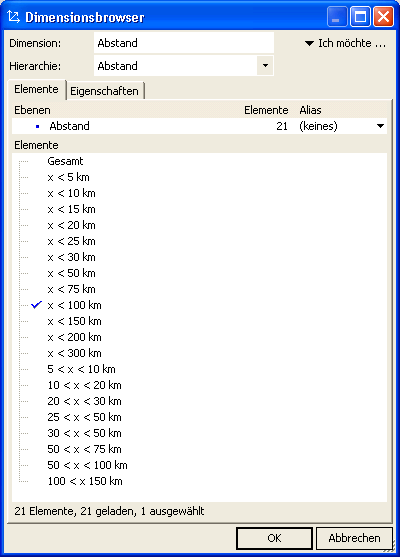Select element 100 < x 150 km
The width and height of the screenshot is (400, 557).
coord(85,481)
